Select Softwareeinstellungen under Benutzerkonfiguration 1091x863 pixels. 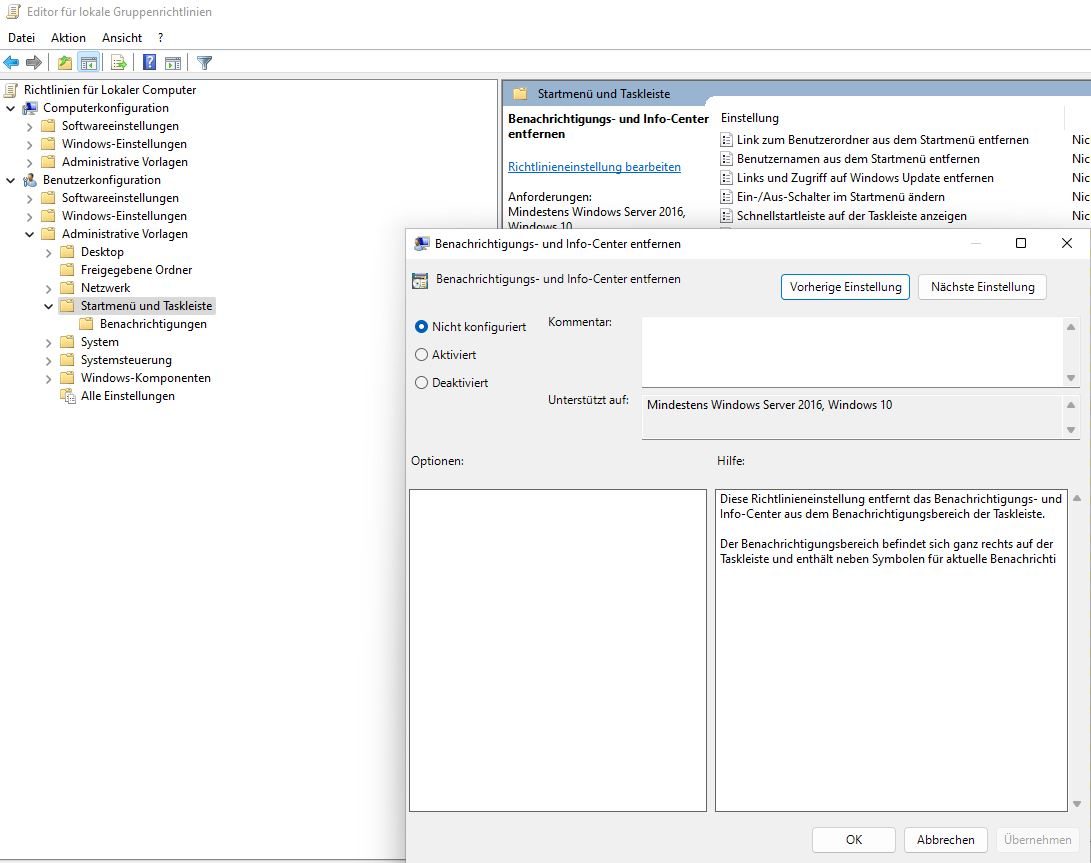tap(120, 198)
